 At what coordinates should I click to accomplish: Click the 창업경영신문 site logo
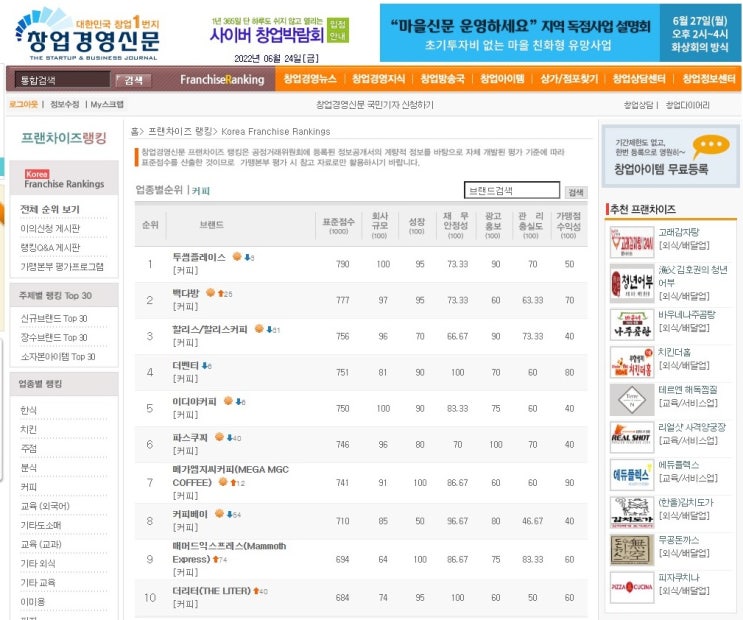(x=88, y=35)
